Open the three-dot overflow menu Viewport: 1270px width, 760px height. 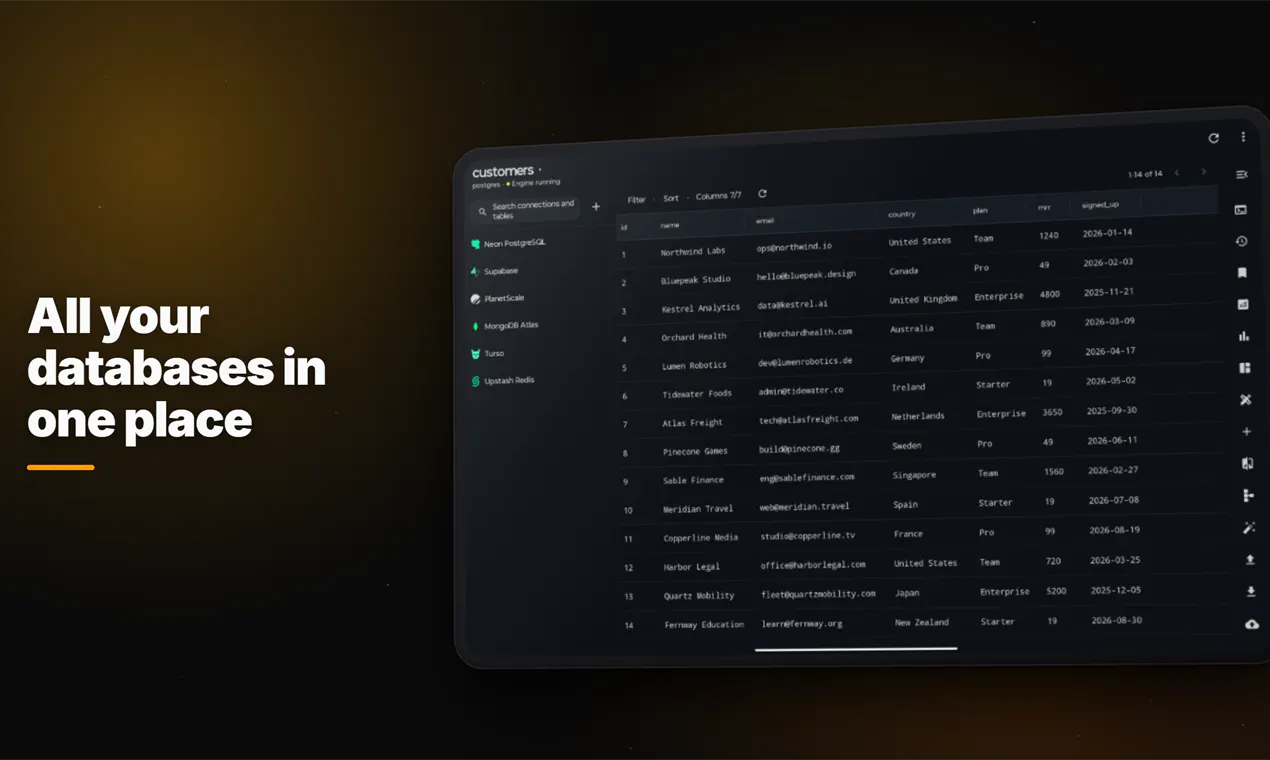(1243, 137)
